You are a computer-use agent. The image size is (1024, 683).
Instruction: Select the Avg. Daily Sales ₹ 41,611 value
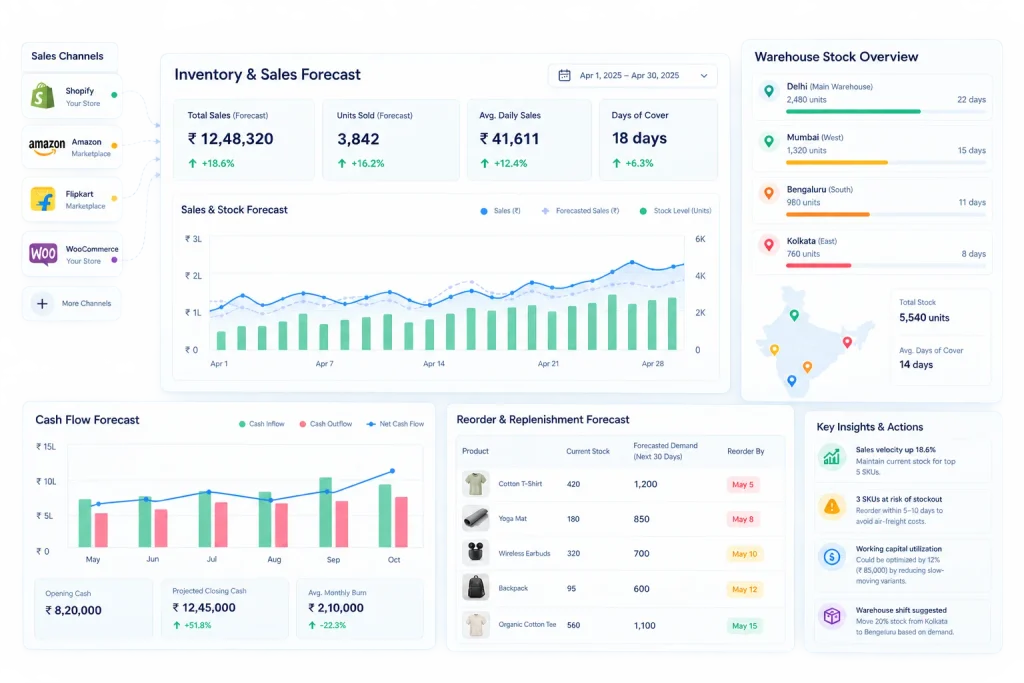coord(509,138)
